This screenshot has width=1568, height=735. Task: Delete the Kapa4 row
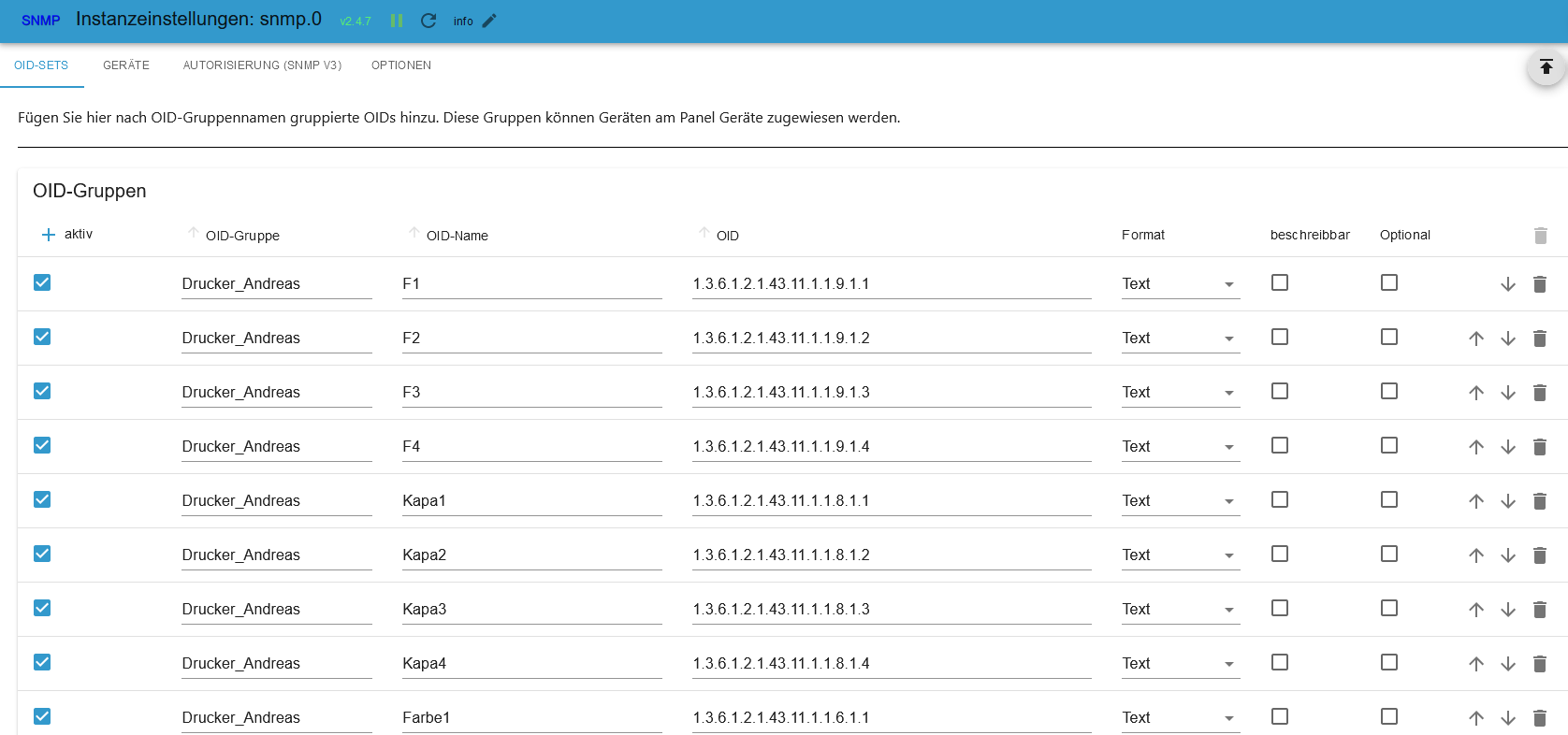[x=1540, y=664]
